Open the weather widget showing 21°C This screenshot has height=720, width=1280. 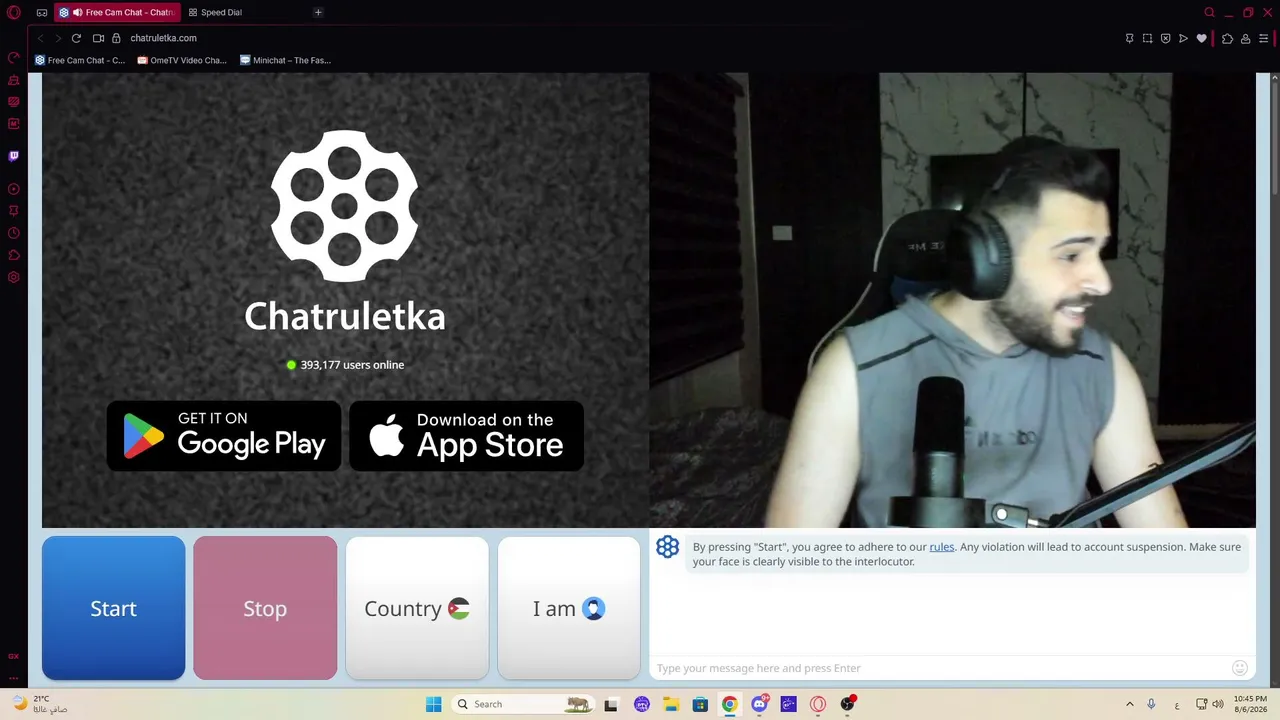point(40,704)
